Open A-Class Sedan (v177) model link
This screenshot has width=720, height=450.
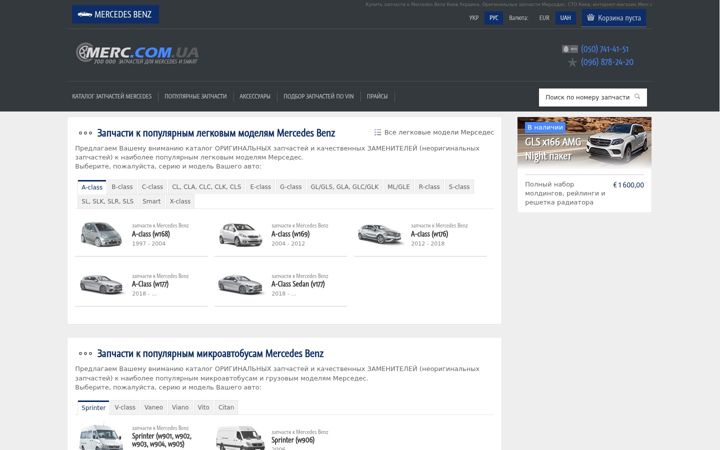298,284
